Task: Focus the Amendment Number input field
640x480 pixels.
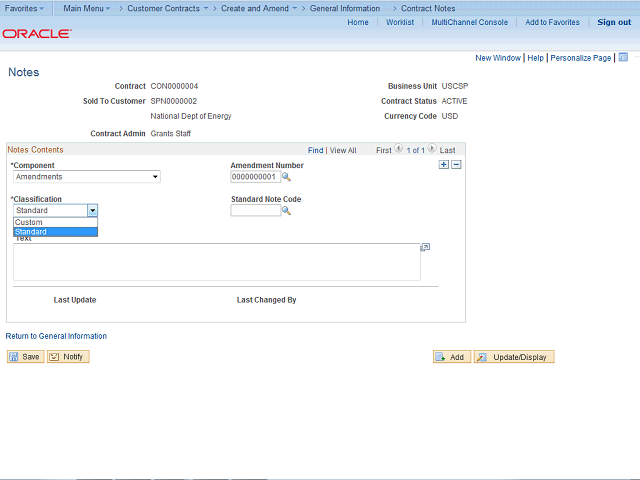Action: pos(256,177)
